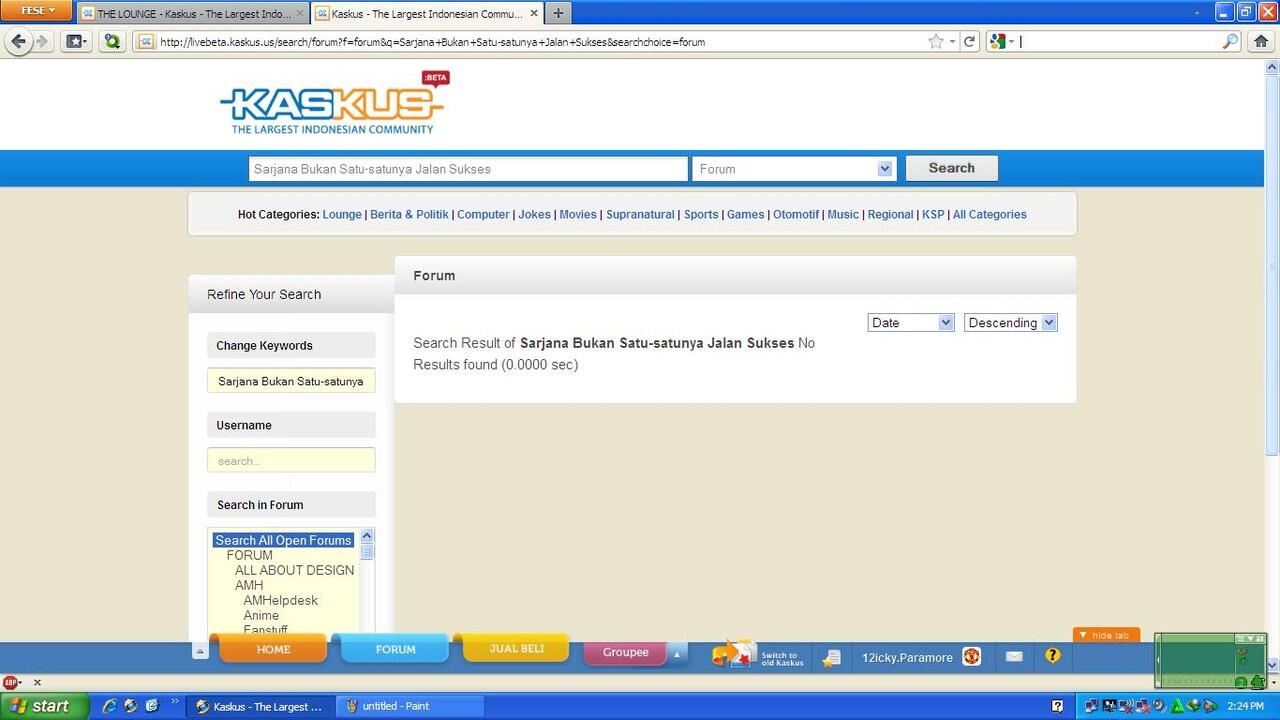
Task: Open the Movies category link
Action: point(578,214)
